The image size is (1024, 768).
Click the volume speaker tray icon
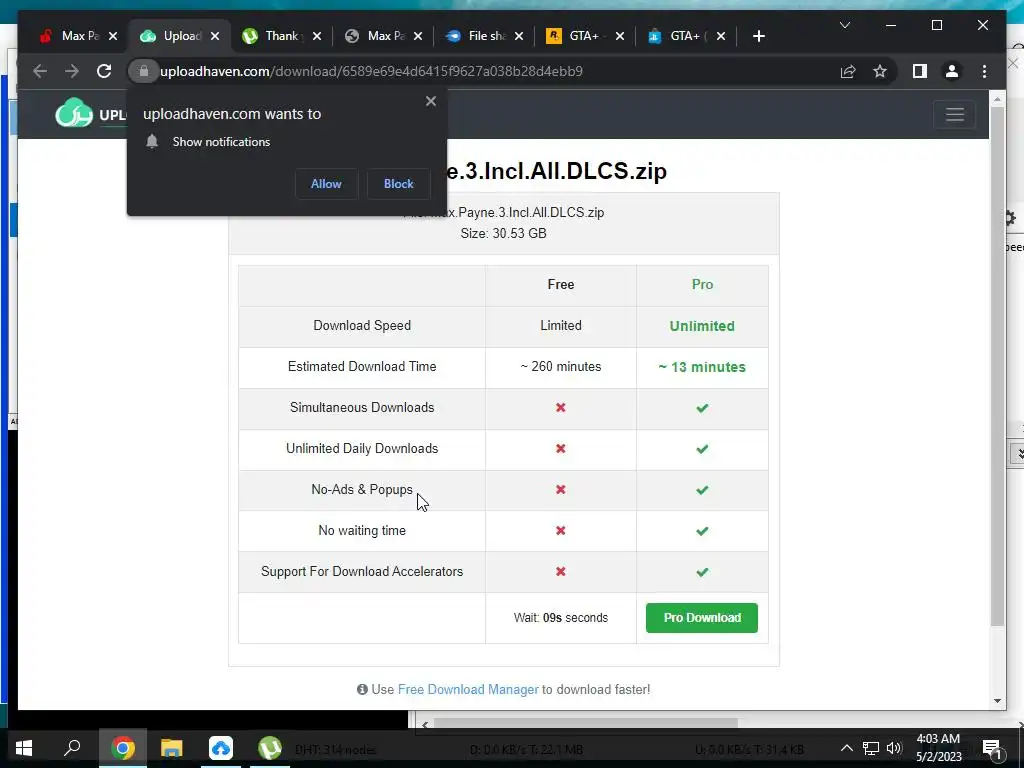tap(894, 748)
